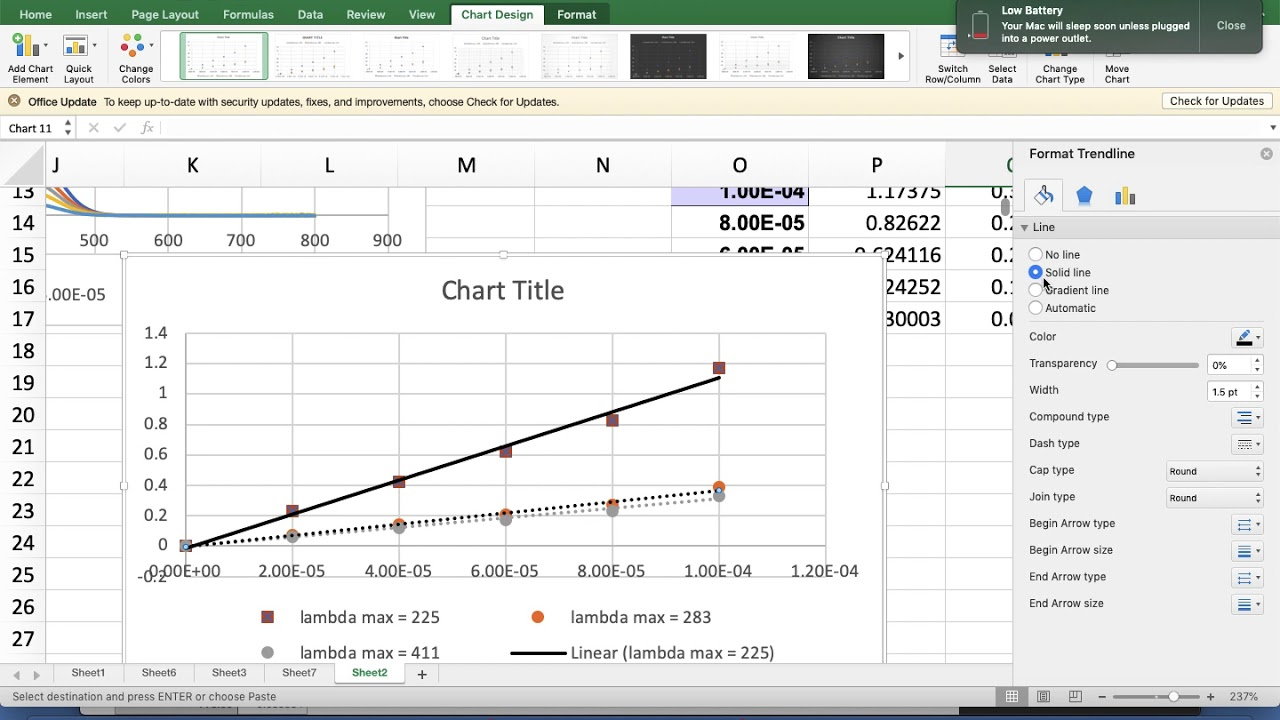Select the Gradient line radio option
Image resolution: width=1280 pixels, height=720 pixels.
tap(1036, 290)
